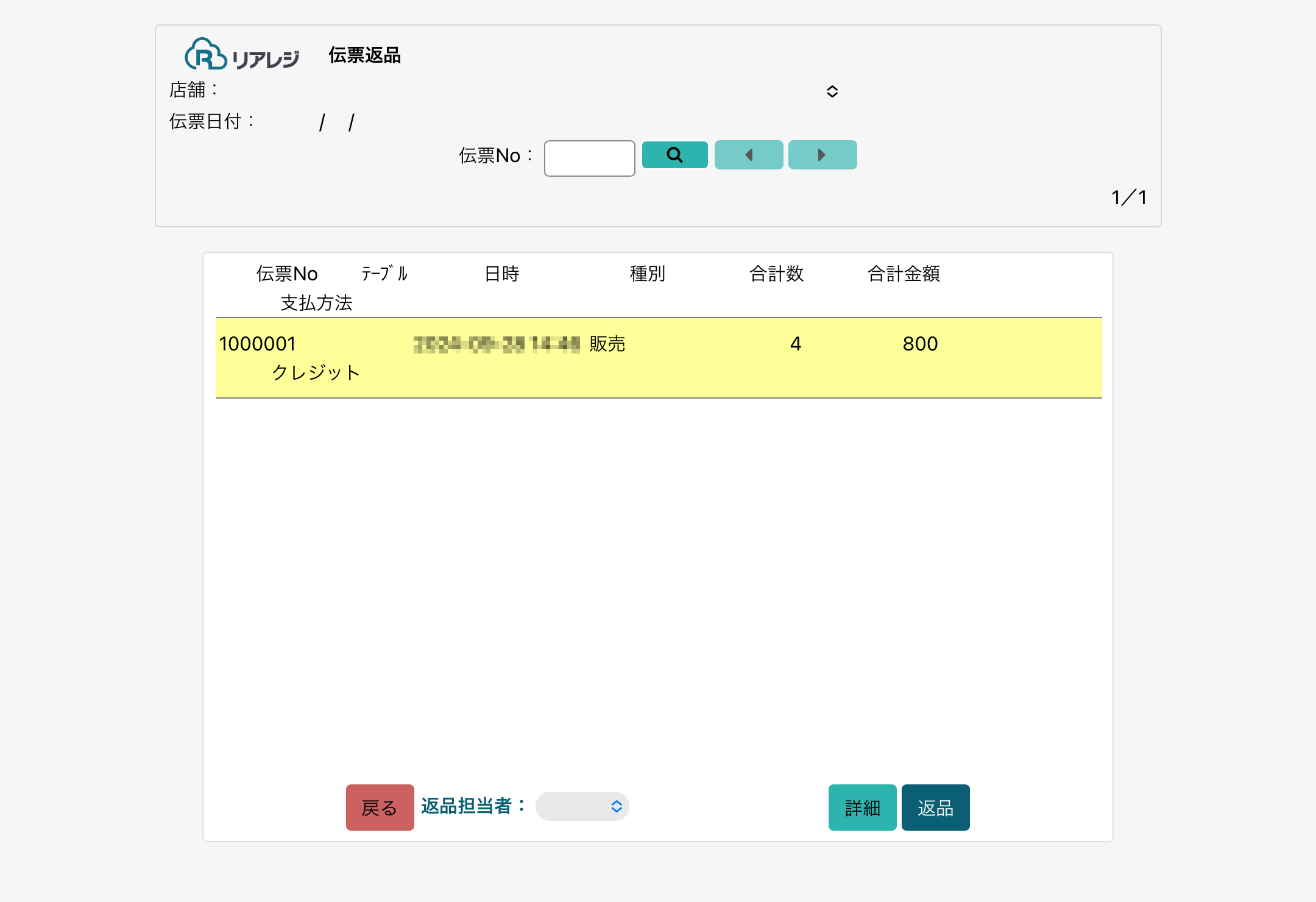Click the magnifier search button

[674, 155]
